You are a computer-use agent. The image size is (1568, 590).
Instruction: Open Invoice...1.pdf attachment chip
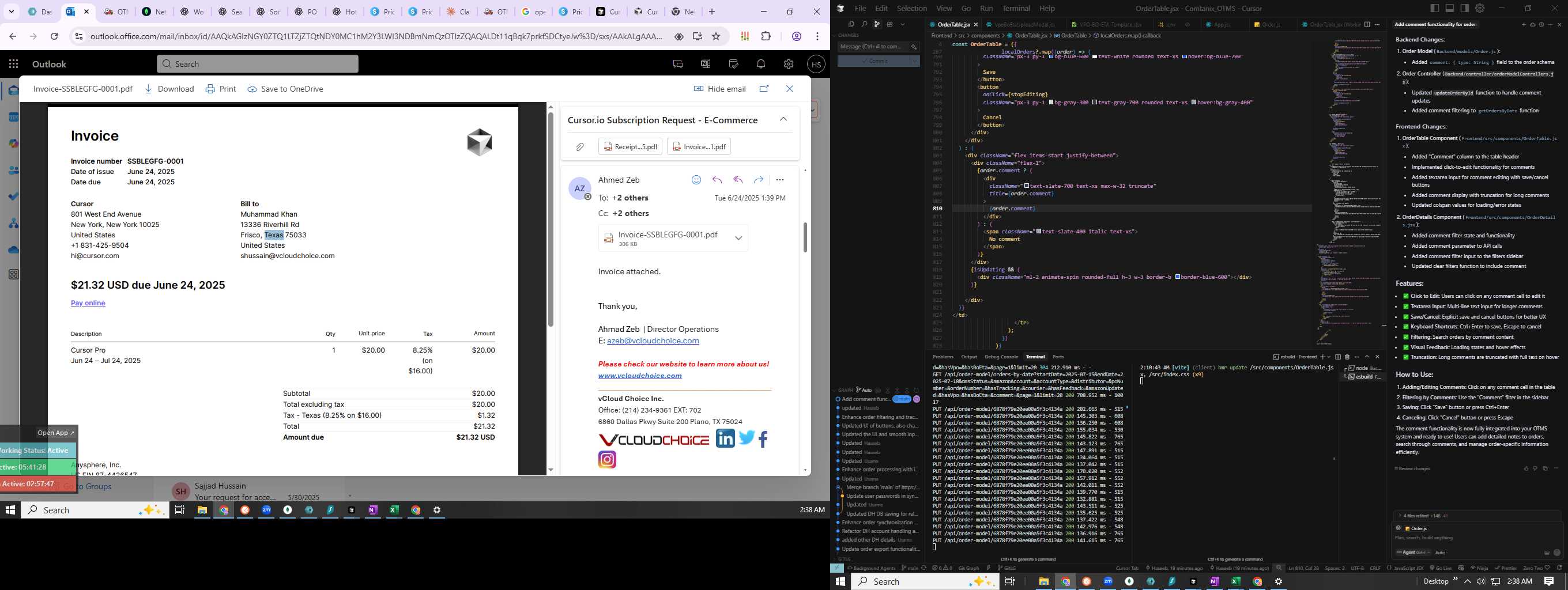click(699, 146)
